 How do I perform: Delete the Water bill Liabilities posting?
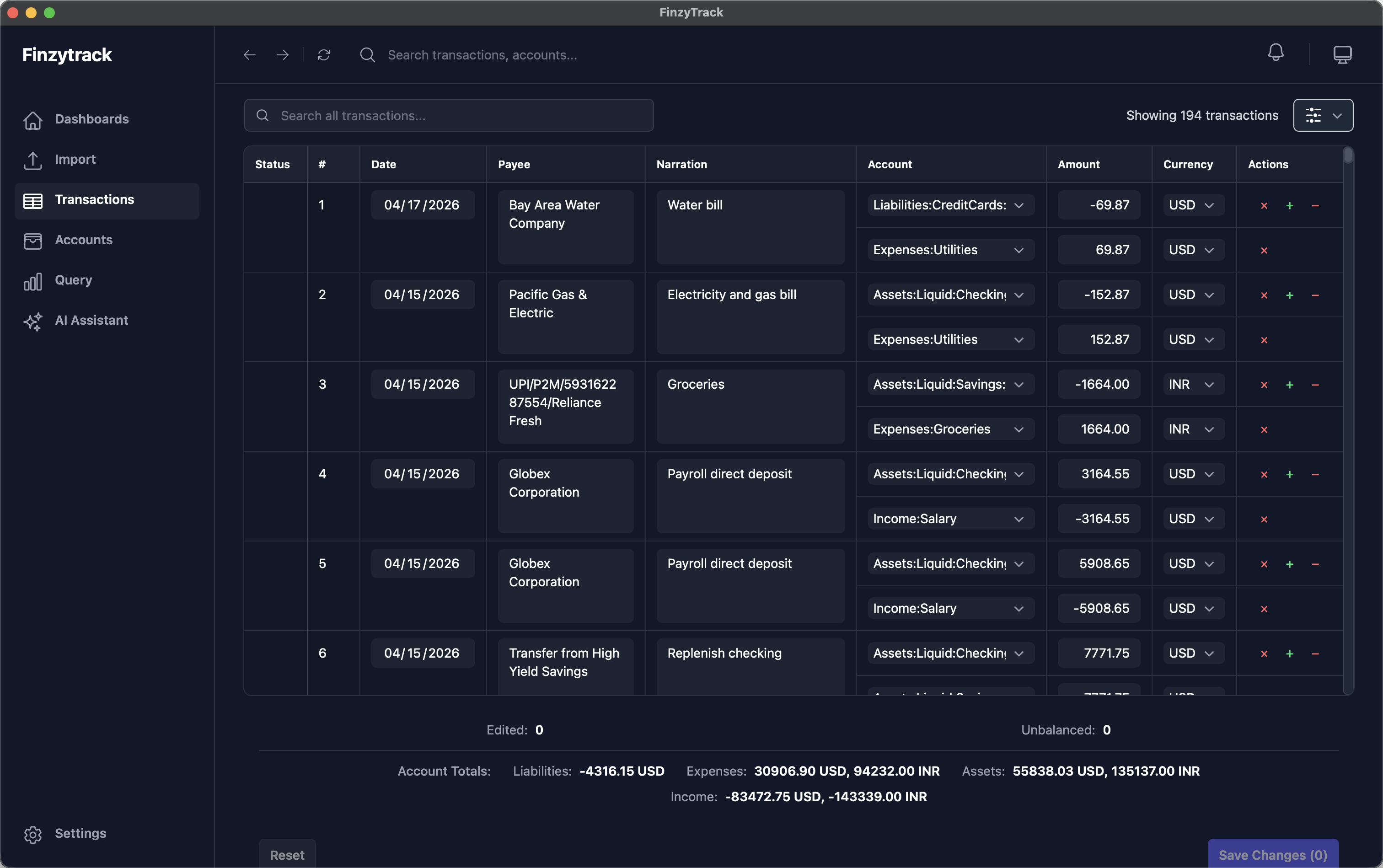click(x=1264, y=205)
